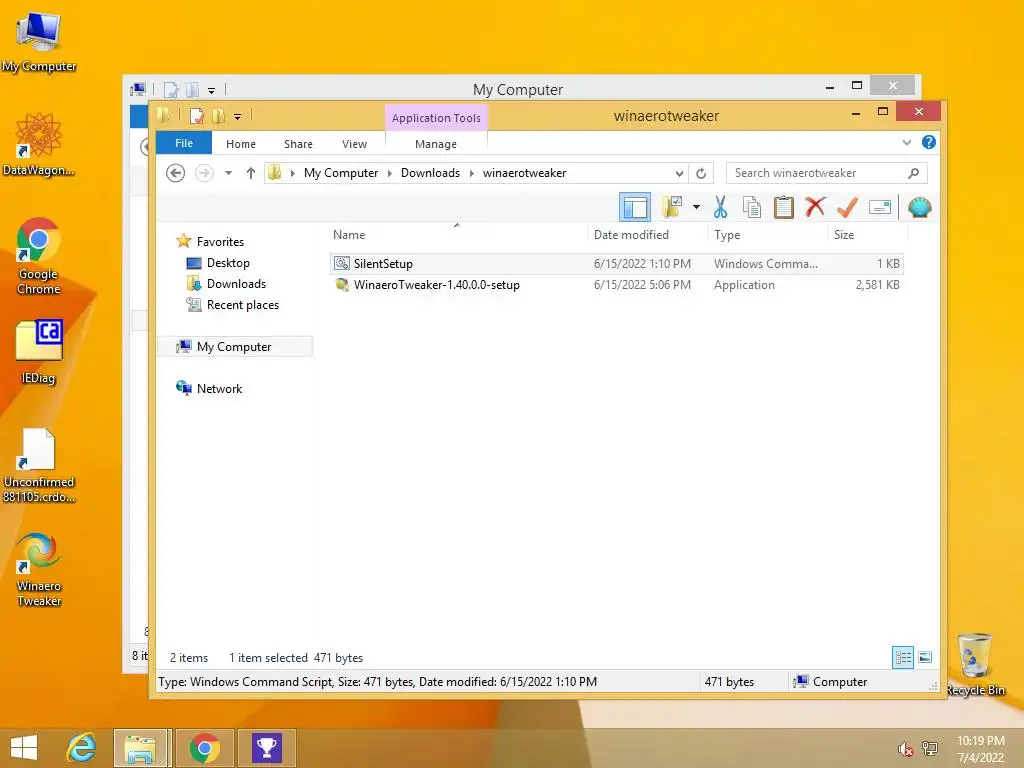Open the File menu

pyautogui.click(x=184, y=143)
